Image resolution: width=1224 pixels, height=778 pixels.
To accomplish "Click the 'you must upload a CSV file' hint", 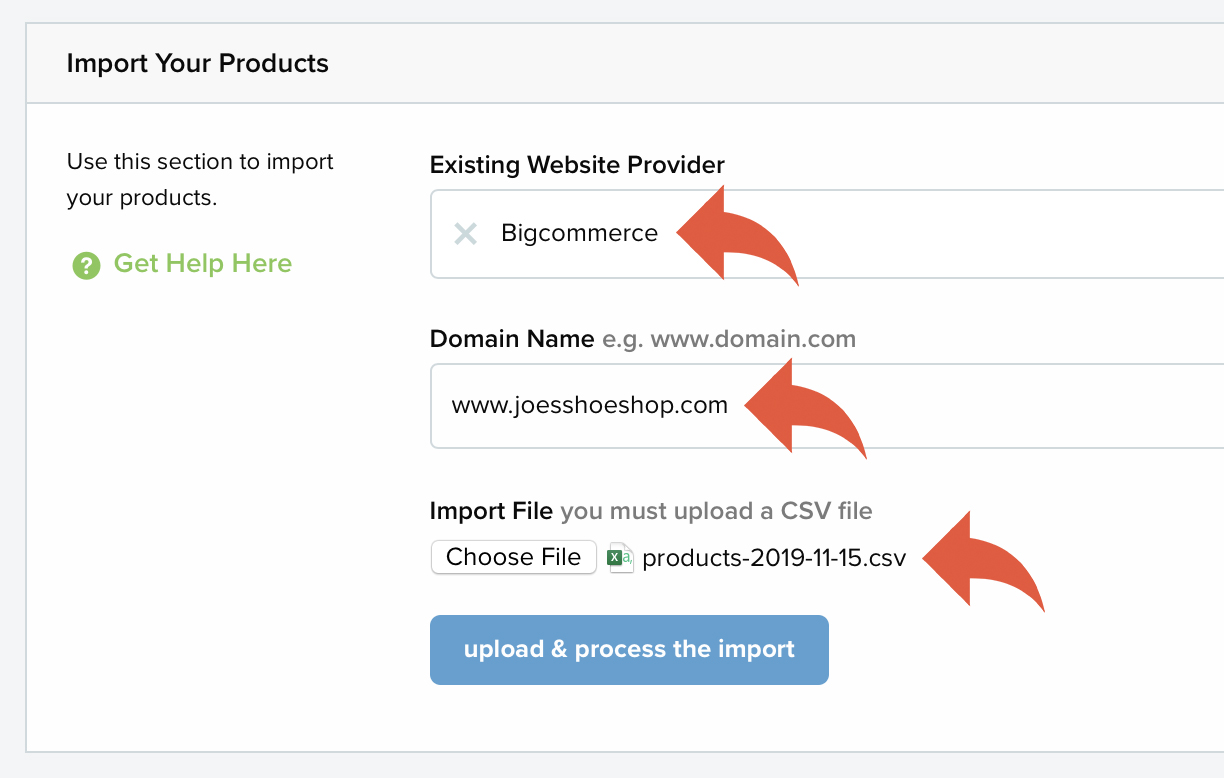I will pos(716,512).
